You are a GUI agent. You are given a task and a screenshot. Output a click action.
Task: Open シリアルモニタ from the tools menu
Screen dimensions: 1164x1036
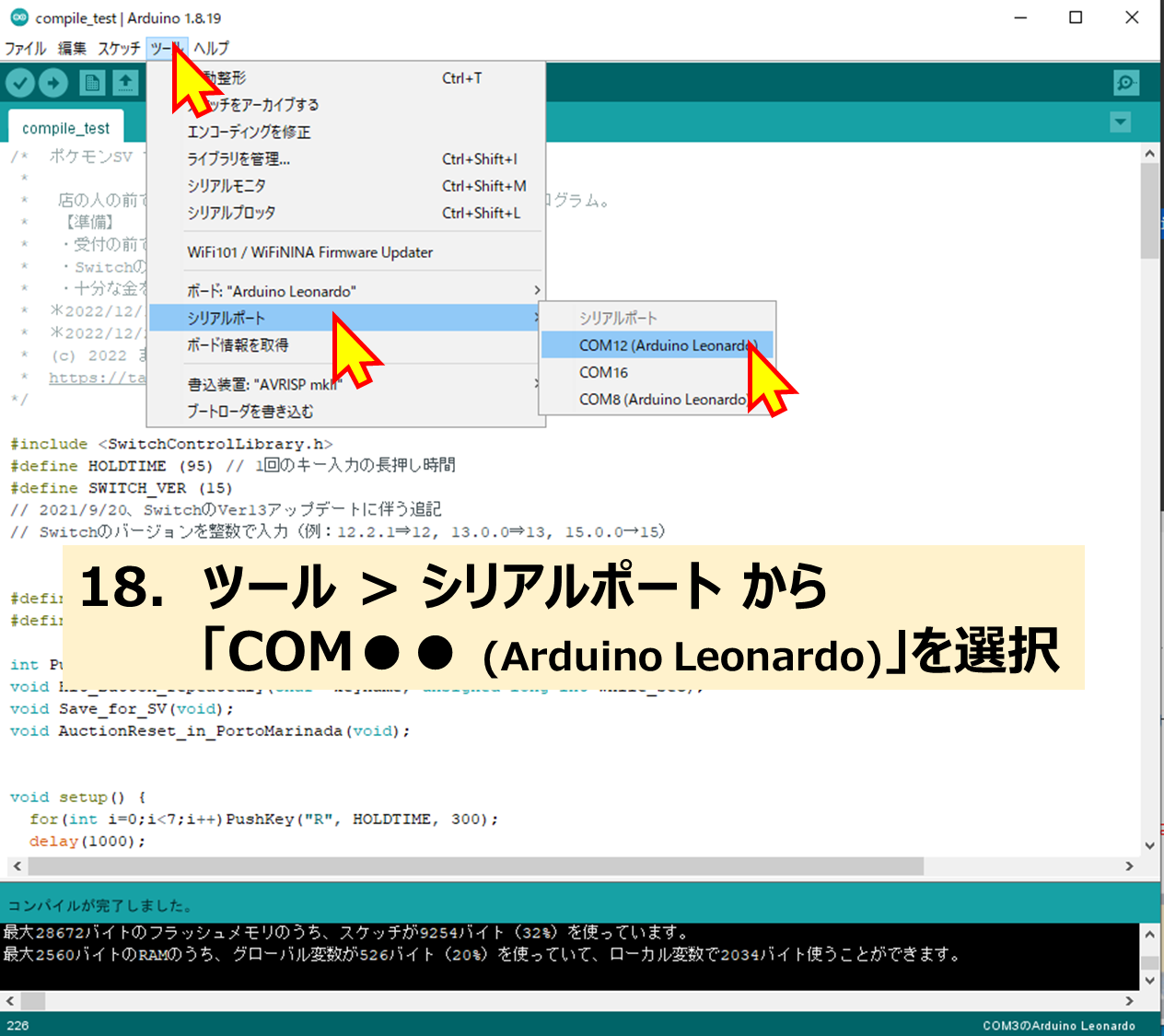346,186
